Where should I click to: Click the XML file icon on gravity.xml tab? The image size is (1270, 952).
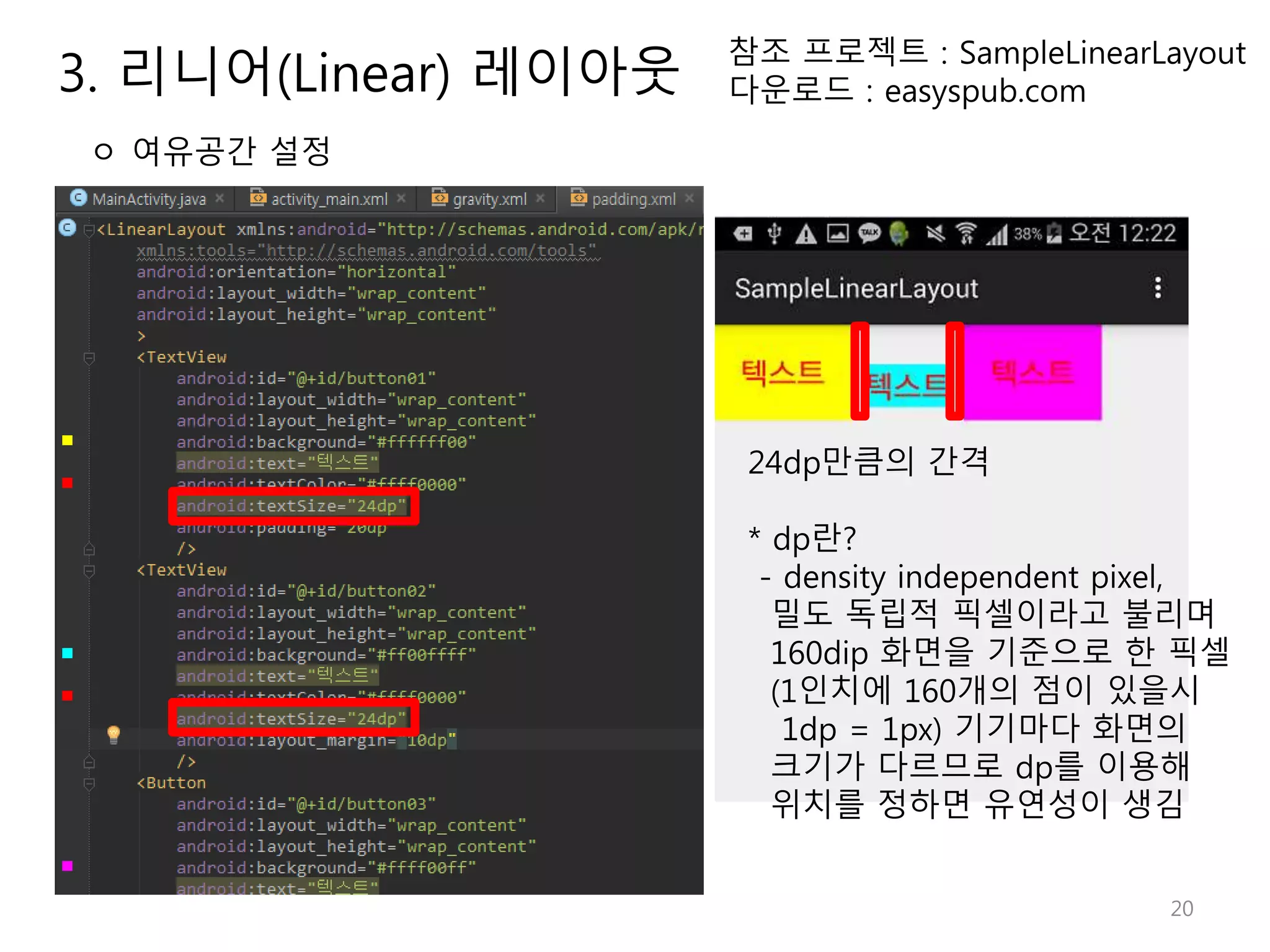pos(439,197)
